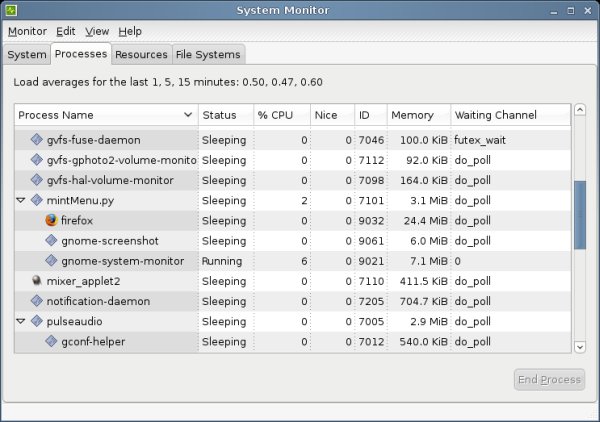Sort processes by Memory column header
Screen dimensions: 600x422
click(412, 115)
